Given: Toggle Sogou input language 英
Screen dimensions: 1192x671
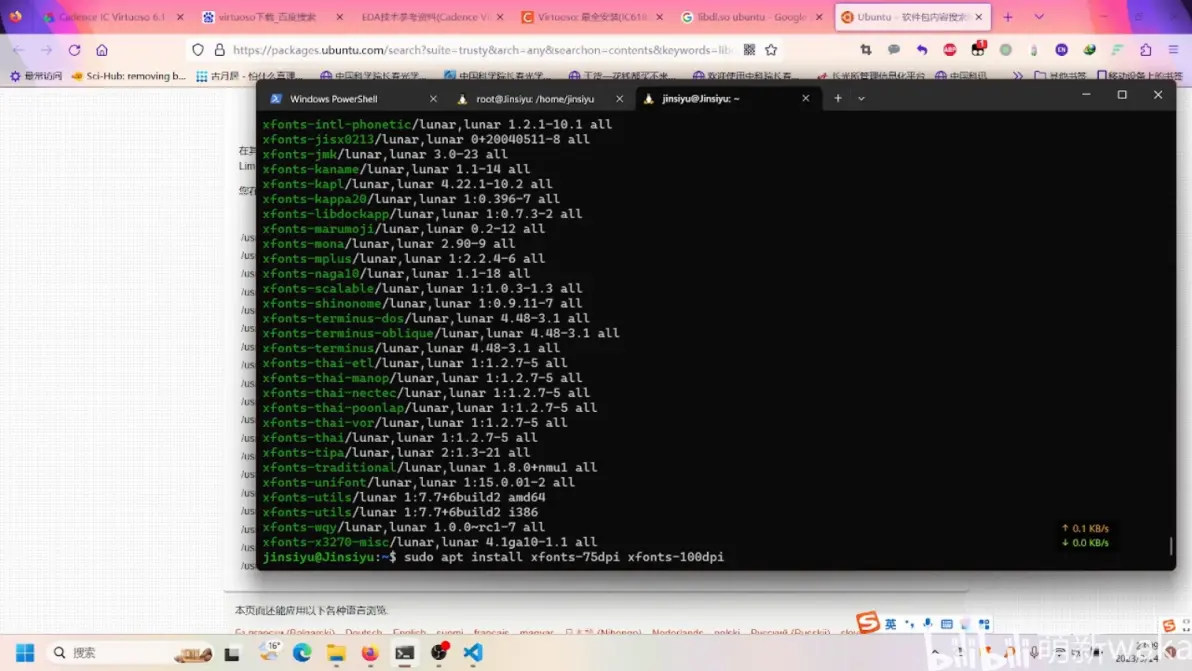Looking at the screenshot, I should [x=890, y=624].
